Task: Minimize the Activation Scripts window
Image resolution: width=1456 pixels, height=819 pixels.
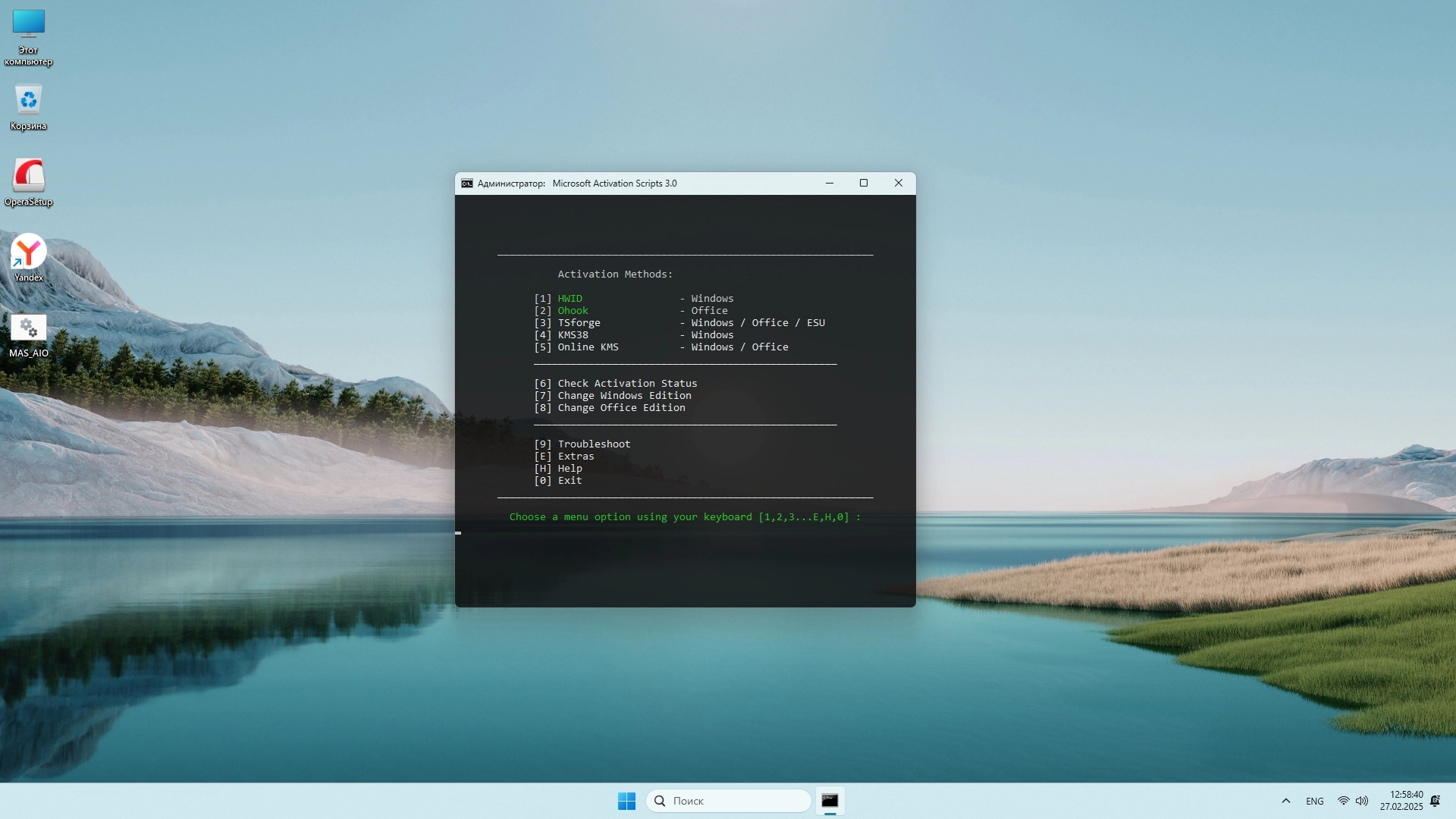Action: coord(830,184)
